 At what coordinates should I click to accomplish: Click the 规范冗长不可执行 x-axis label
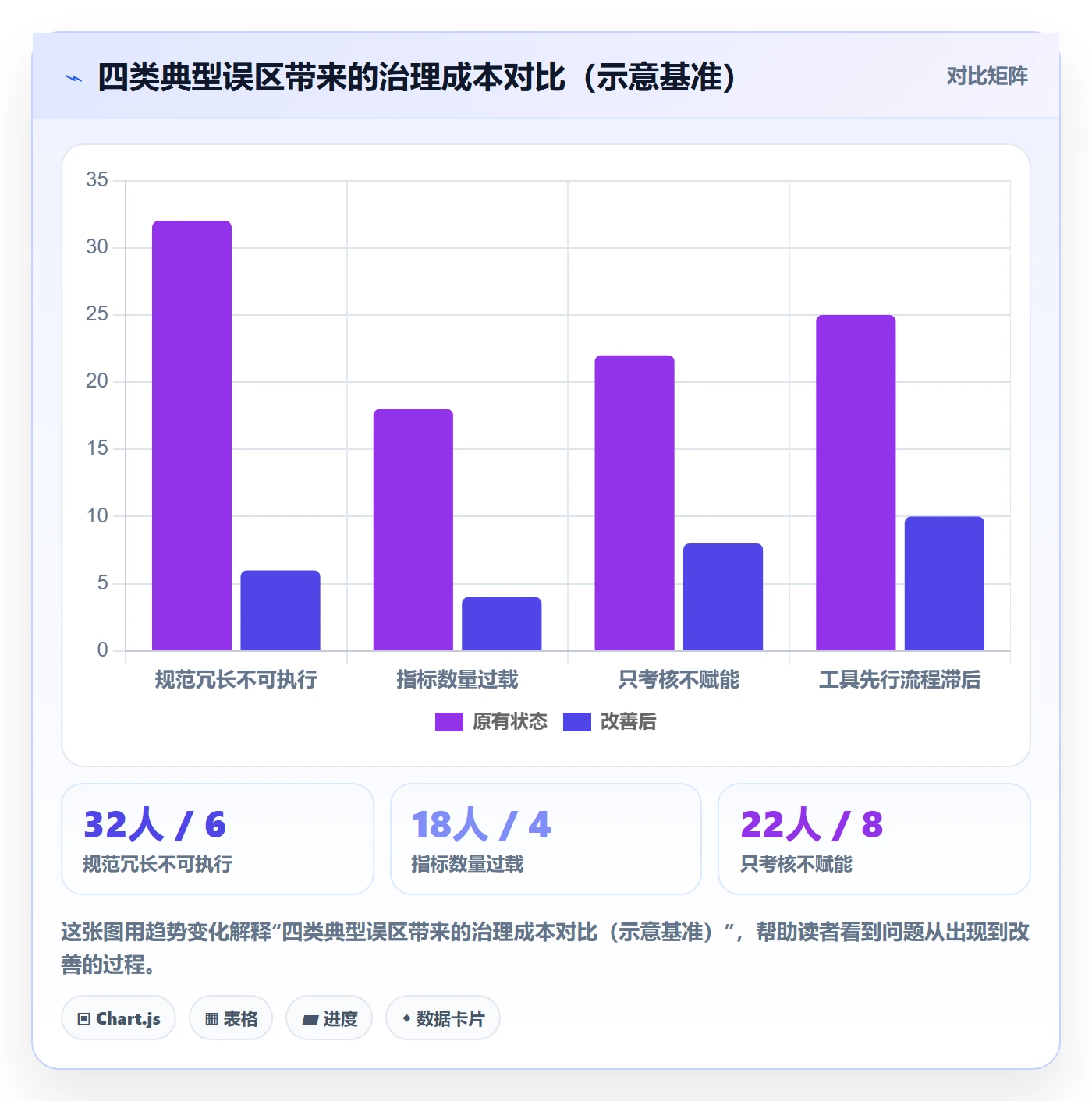point(236,680)
